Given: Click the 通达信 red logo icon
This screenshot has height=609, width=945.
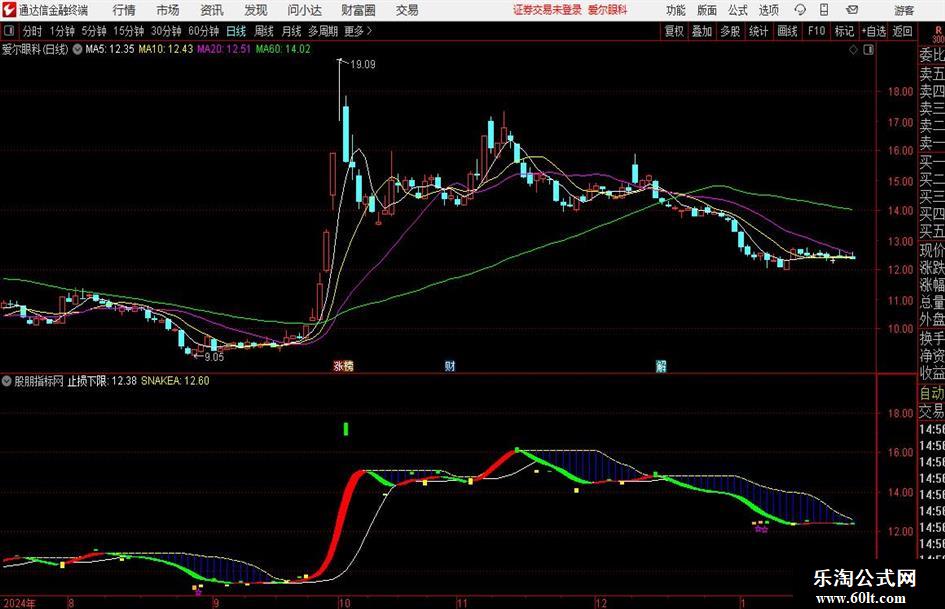Looking at the screenshot, I should (10, 10).
